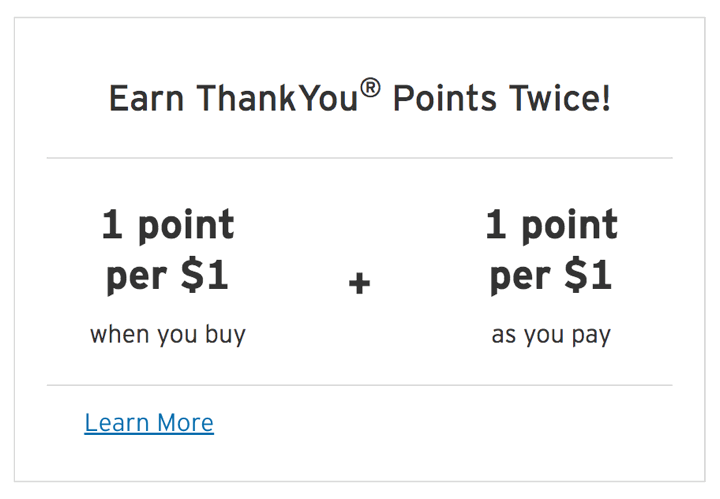Click the word Earn in heading
This screenshot has height=499, width=720.
pyautogui.click(x=146, y=98)
